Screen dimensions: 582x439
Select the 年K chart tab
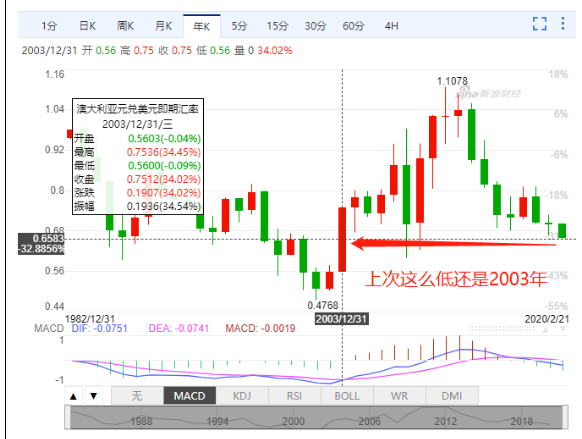pyautogui.click(x=202, y=26)
